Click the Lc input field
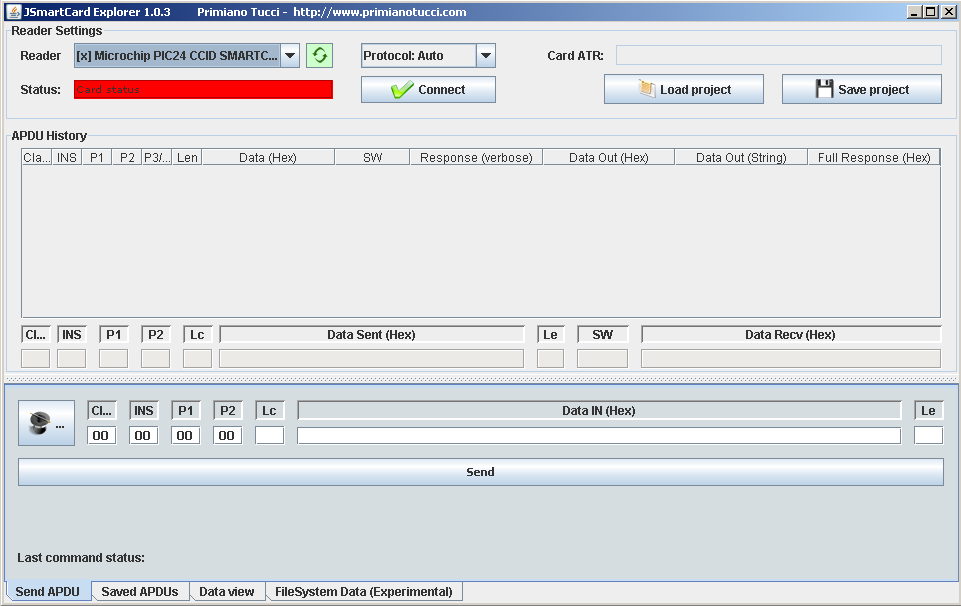961x606 pixels. click(x=269, y=436)
